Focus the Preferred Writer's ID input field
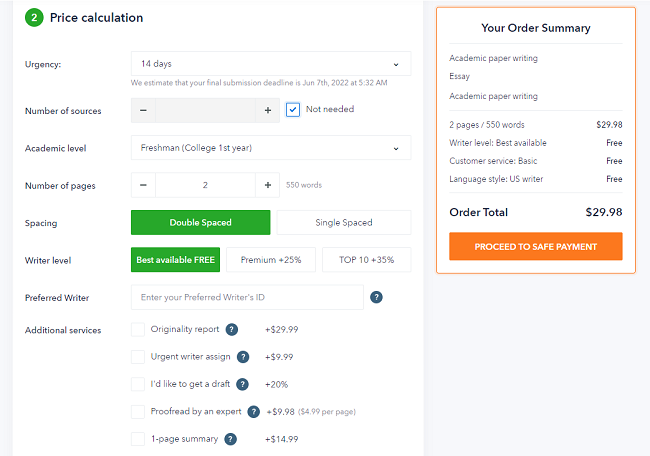The width and height of the screenshot is (650, 456). pos(247,297)
